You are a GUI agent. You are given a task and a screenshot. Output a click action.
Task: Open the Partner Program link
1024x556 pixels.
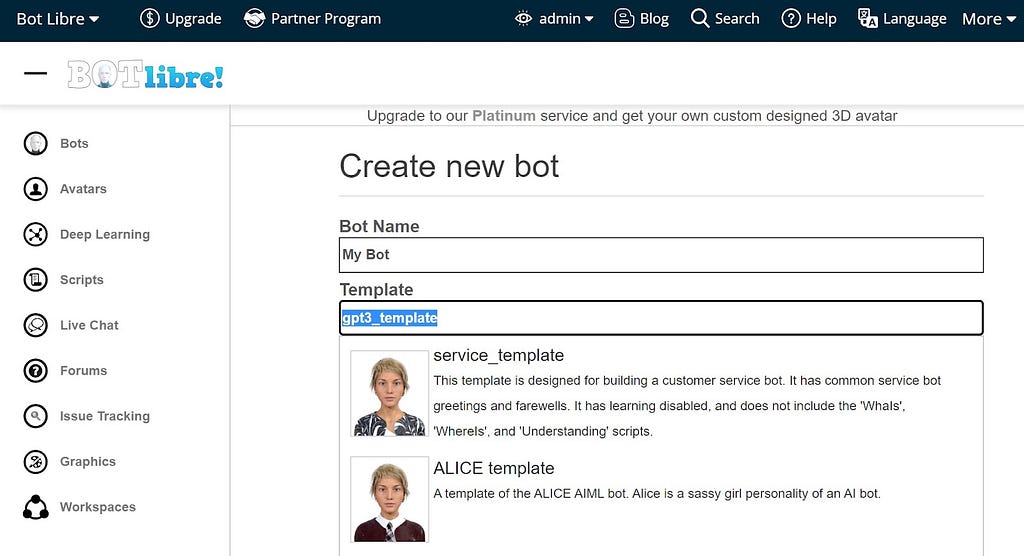325,19
